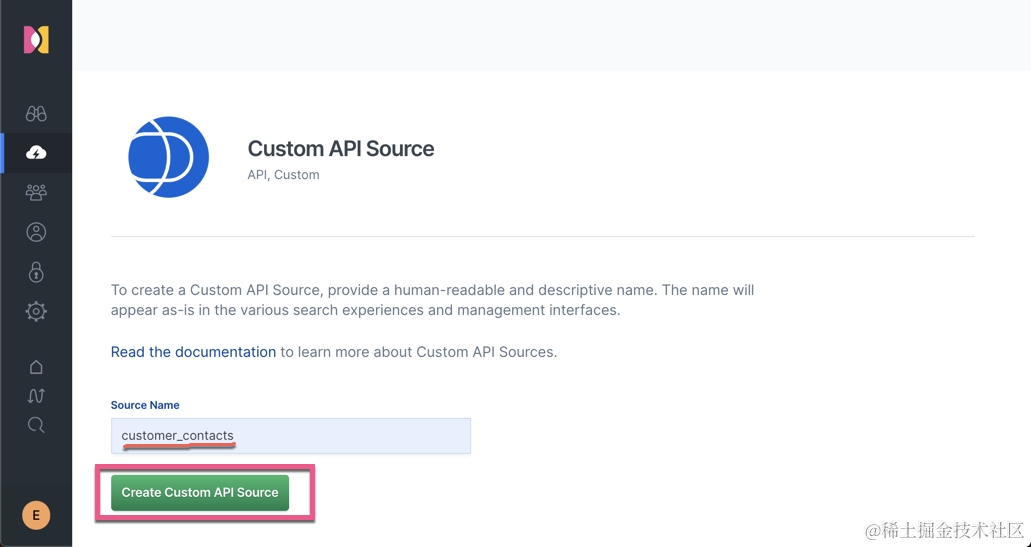1031x547 pixels.
Task: Click the squiggly arrows sidebar icon
Action: [x=36, y=396]
